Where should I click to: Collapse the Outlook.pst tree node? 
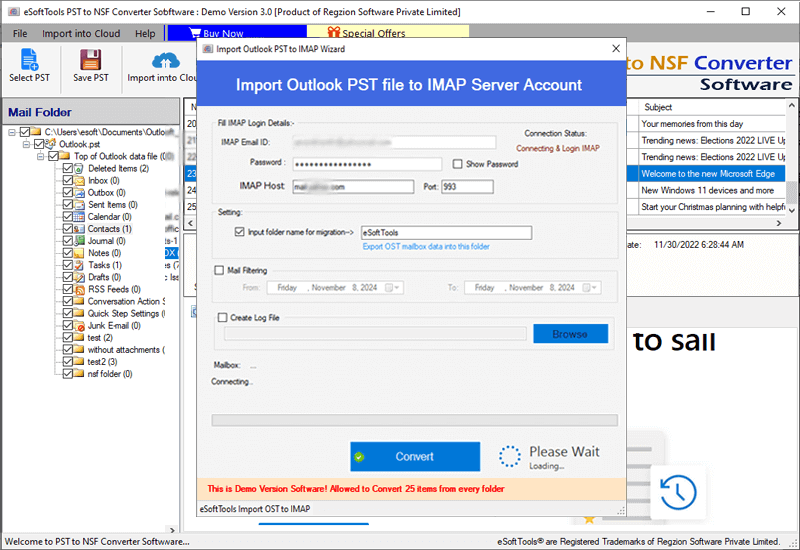(26, 144)
